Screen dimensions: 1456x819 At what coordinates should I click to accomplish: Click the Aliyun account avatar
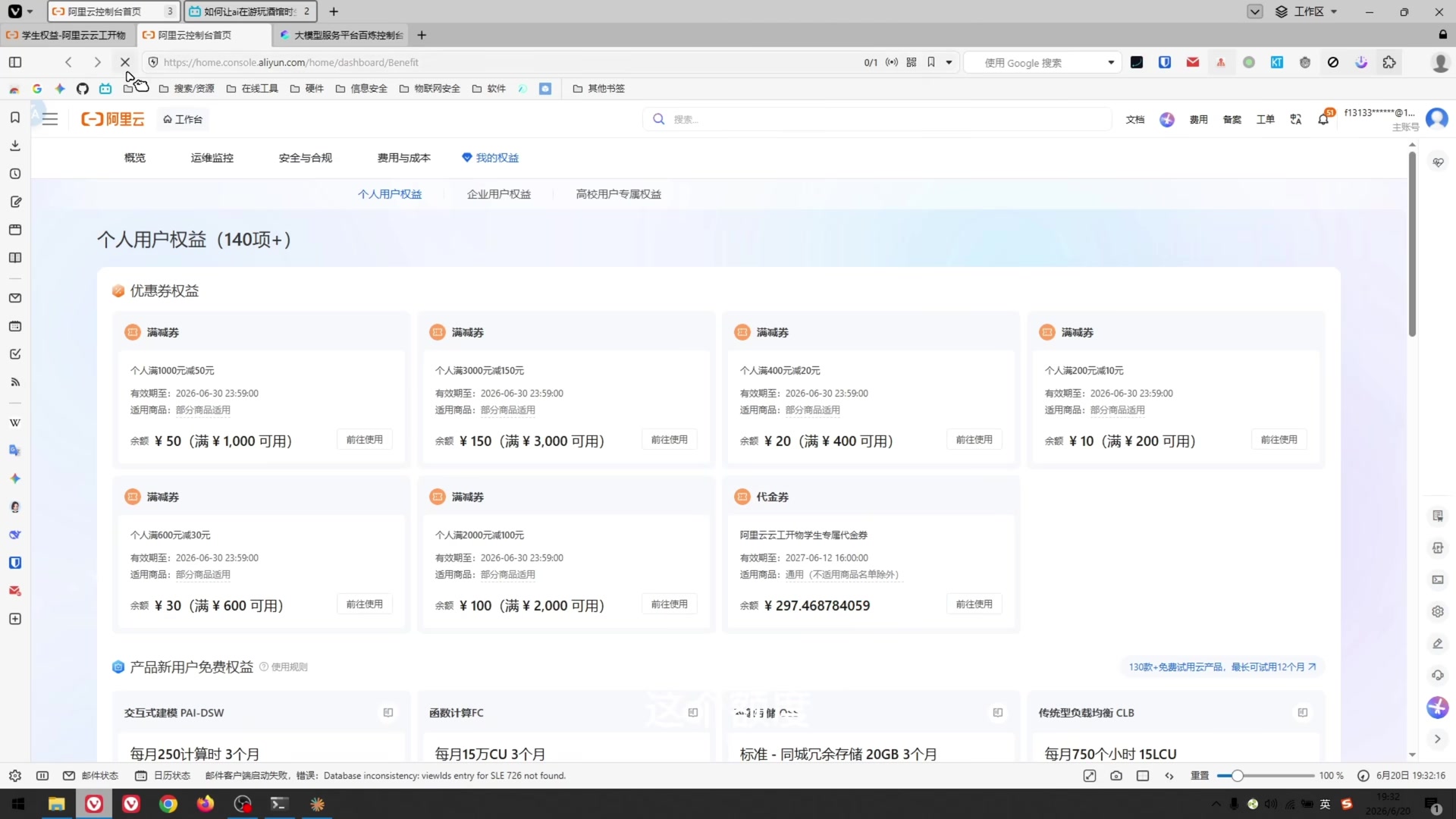[x=1437, y=119]
